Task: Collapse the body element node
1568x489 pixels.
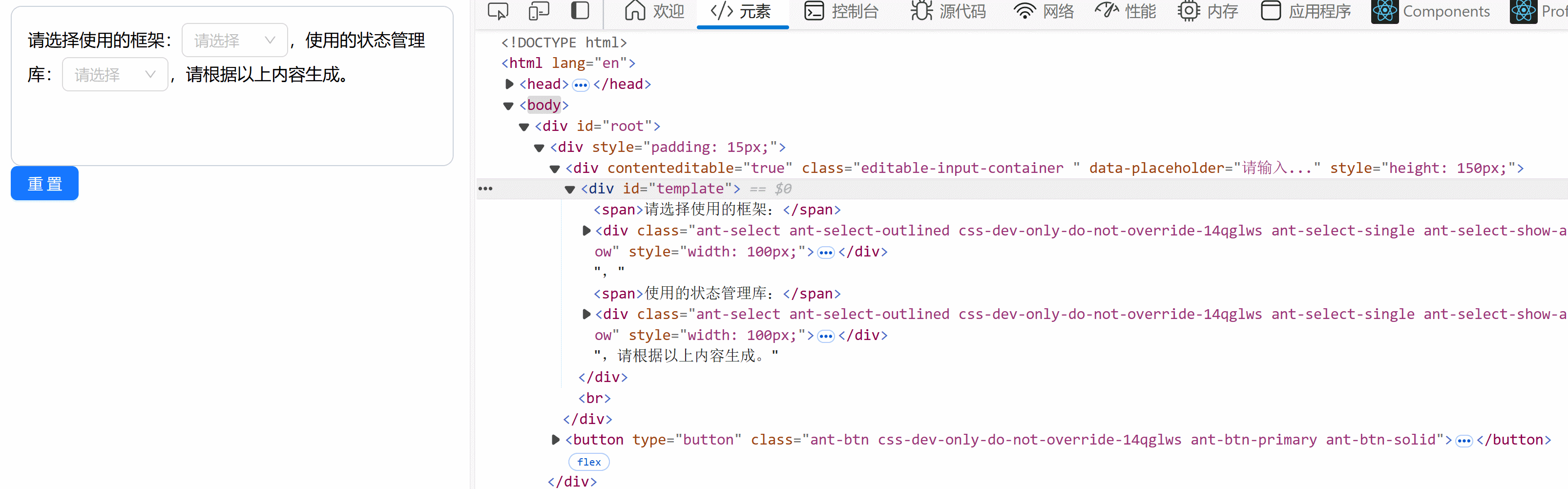Action: pos(509,106)
